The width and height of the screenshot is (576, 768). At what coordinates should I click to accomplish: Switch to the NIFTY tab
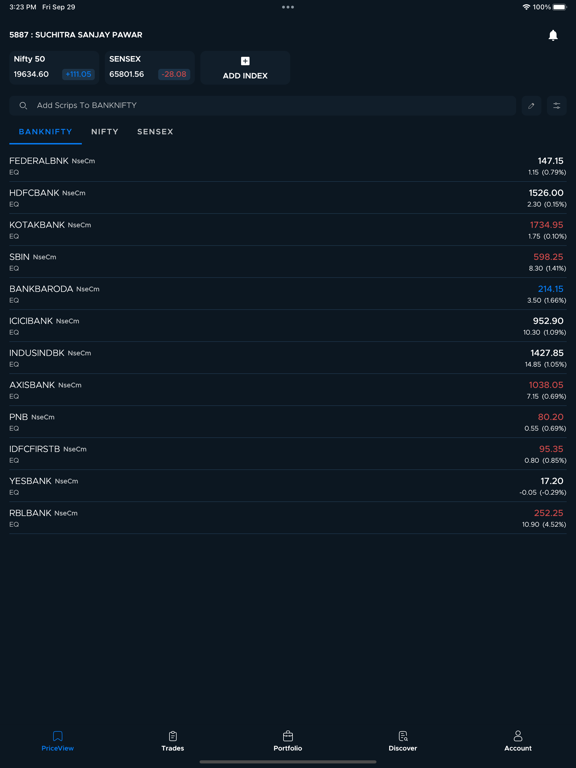point(105,132)
